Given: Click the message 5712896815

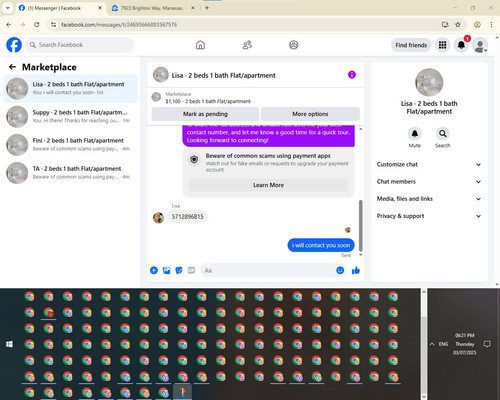Looking at the screenshot, I should 187,217.
